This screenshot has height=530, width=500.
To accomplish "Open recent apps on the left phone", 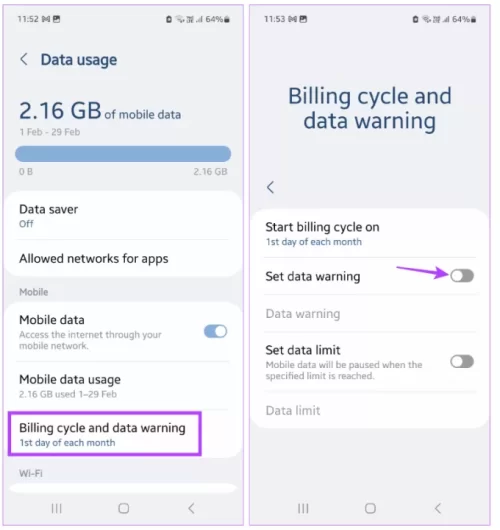I will [x=56, y=508].
